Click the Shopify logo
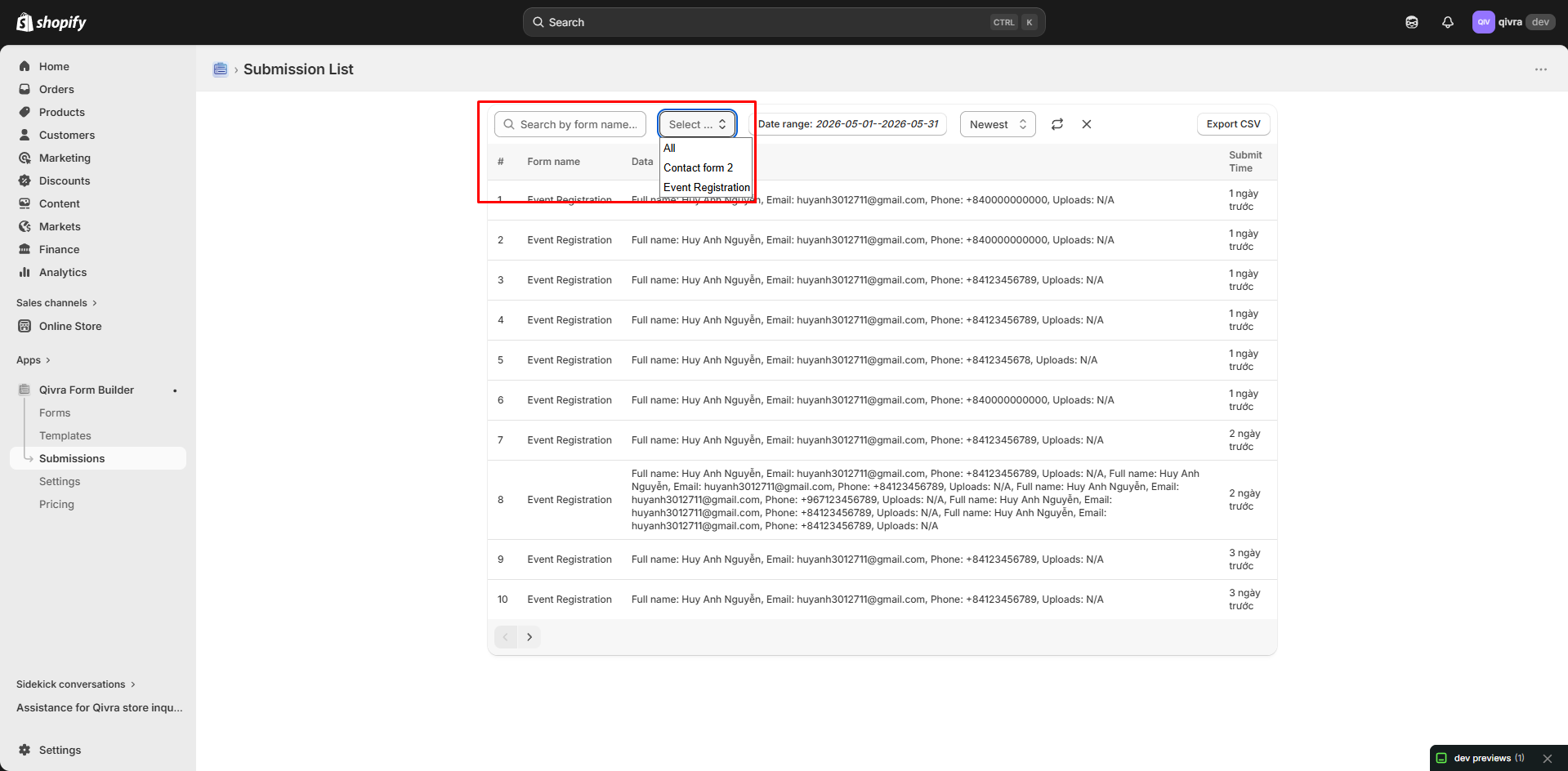Image resolution: width=1568 pixels, height=771 pixels. coord(51,22)
